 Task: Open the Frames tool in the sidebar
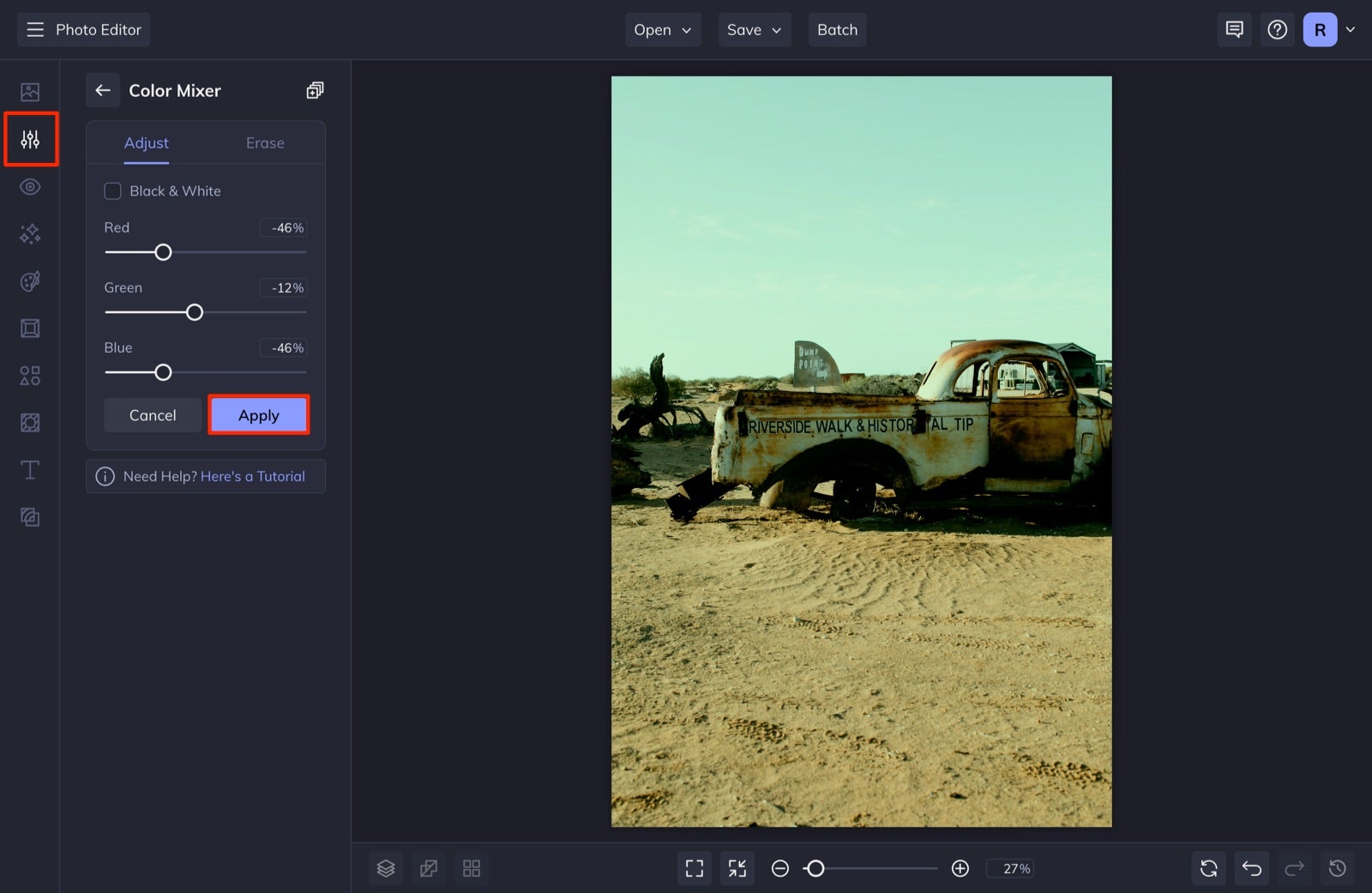tap(30, 328)
